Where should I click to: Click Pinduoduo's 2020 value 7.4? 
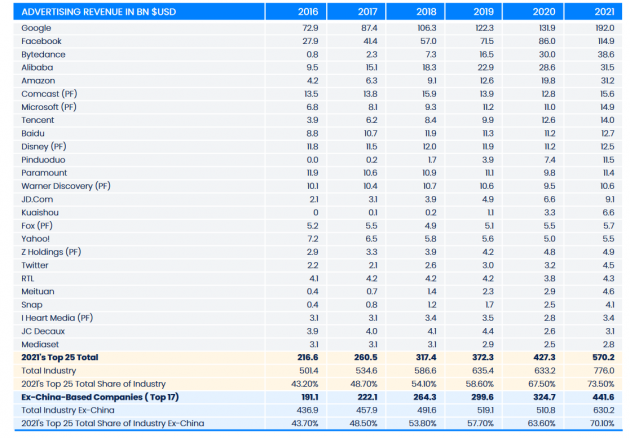550,160
